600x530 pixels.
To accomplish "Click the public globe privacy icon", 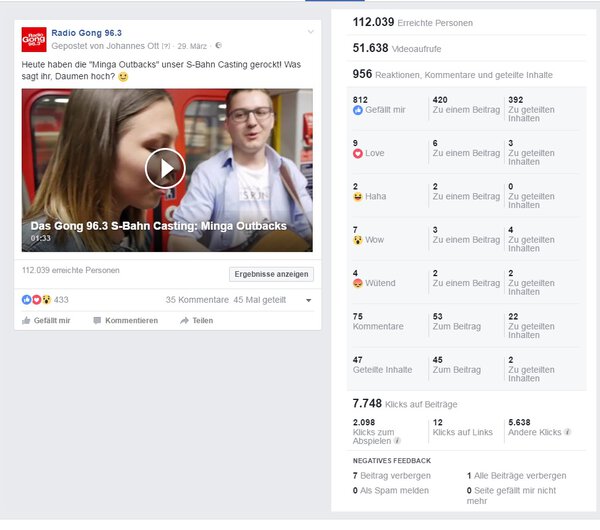I will (x=218, y=46).
